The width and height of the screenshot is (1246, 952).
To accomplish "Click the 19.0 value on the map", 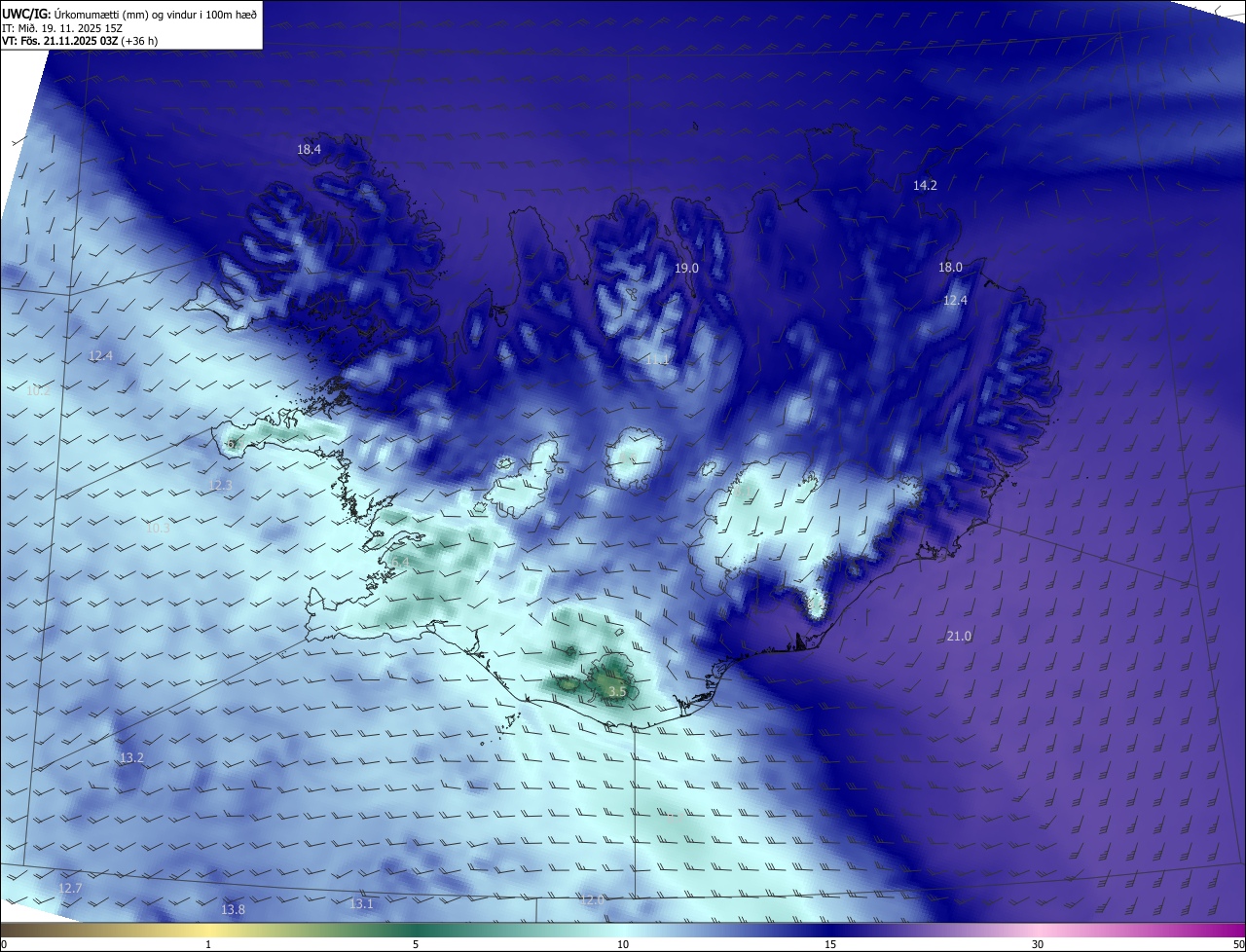I will pos(686,268).
